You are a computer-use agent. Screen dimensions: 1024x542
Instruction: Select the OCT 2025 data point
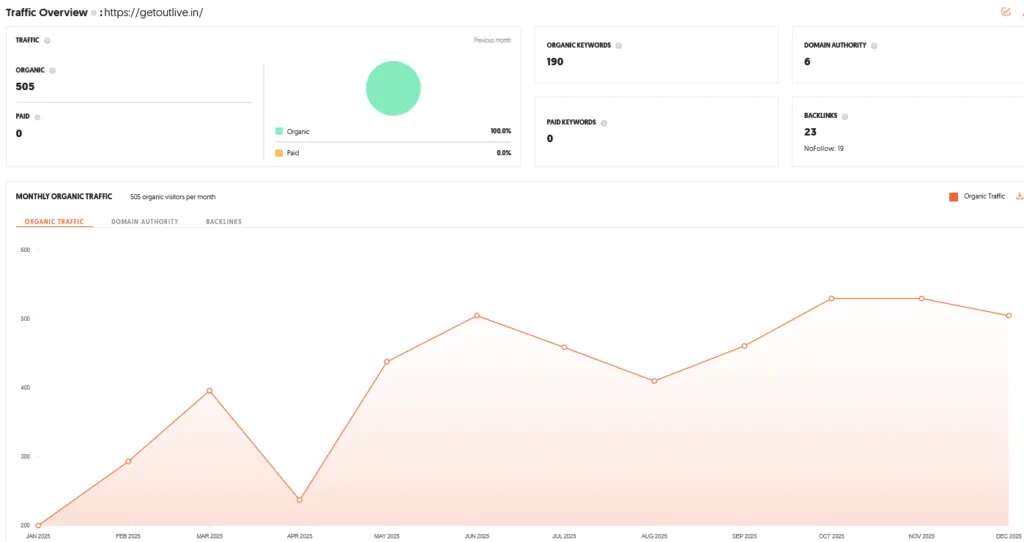(x=831, y=298)
